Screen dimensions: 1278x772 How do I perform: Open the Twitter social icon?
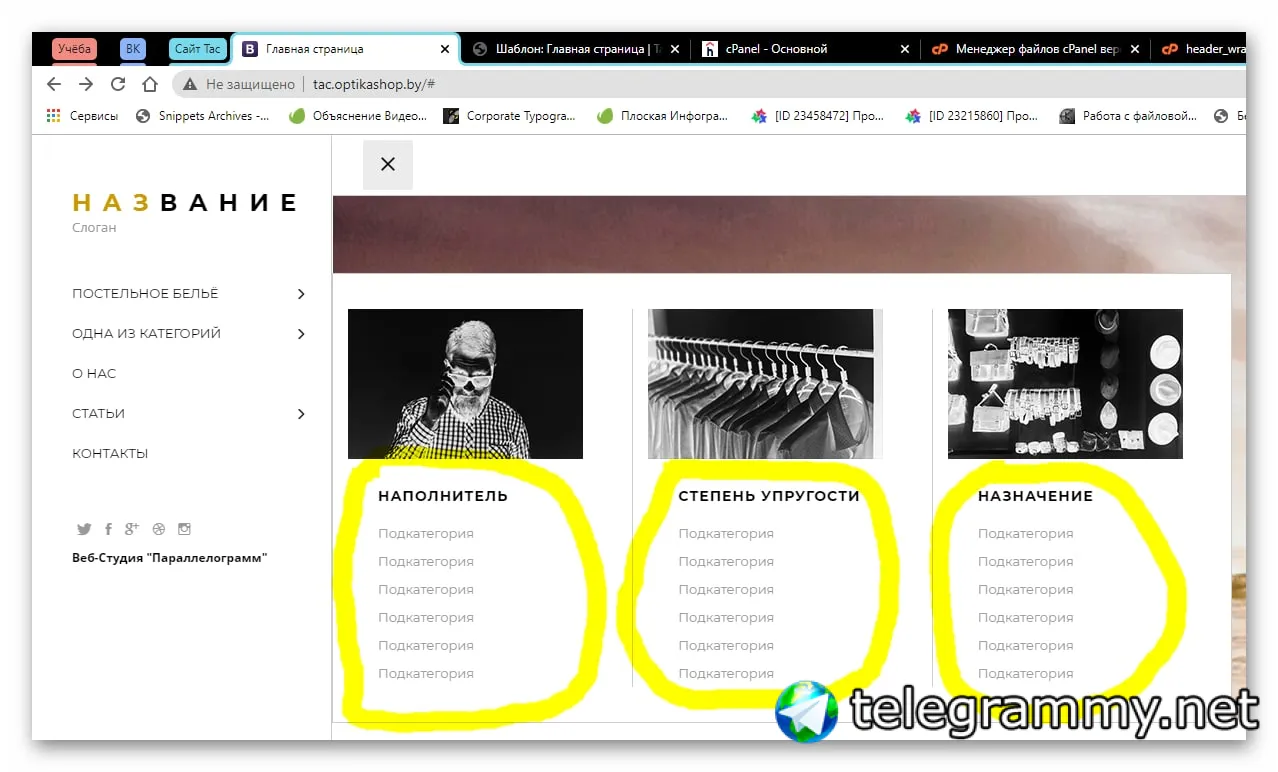pos(84,529)
